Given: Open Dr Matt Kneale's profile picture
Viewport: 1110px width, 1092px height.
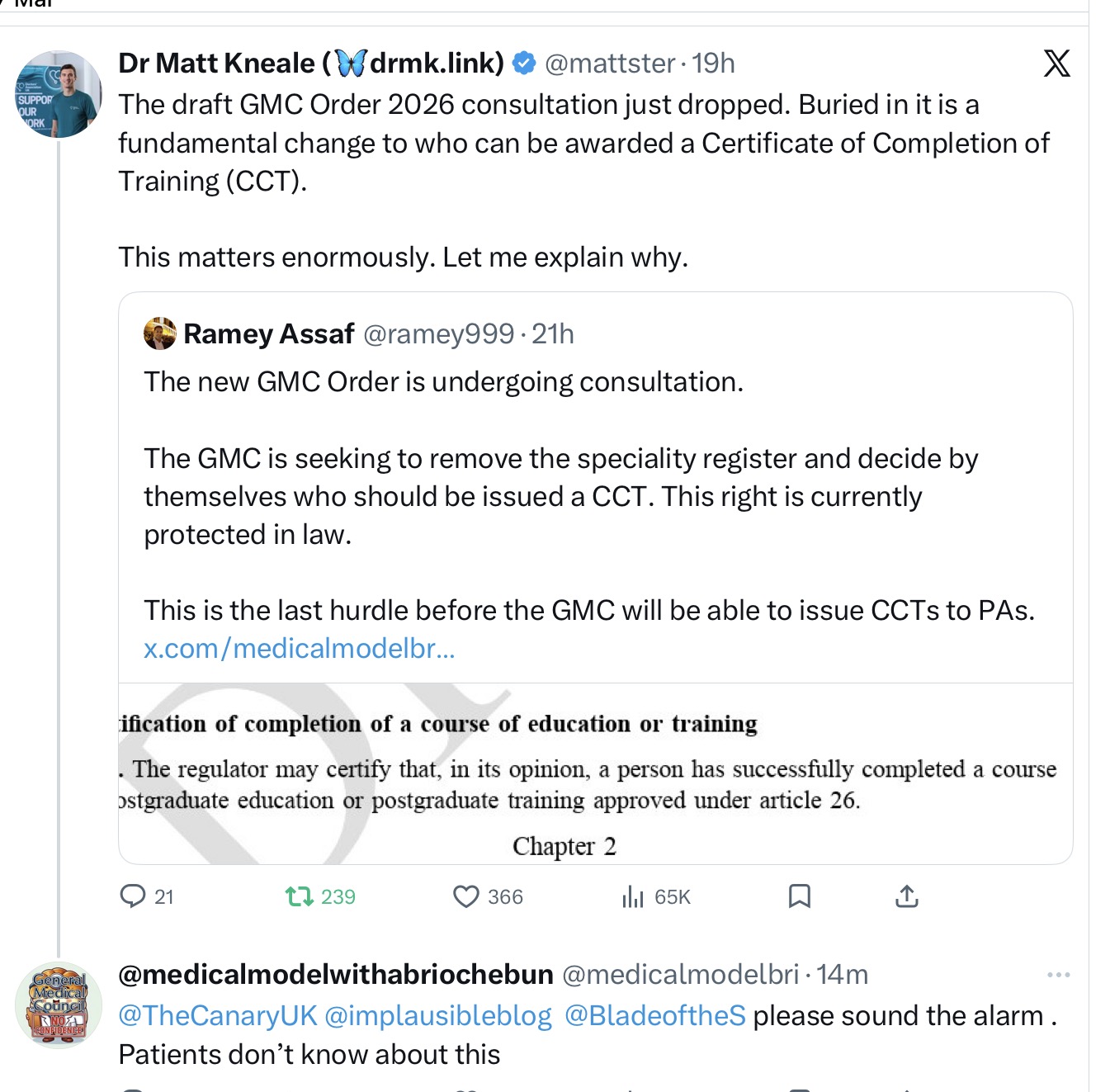Looking at the screenshot, I should coord(59,93).
